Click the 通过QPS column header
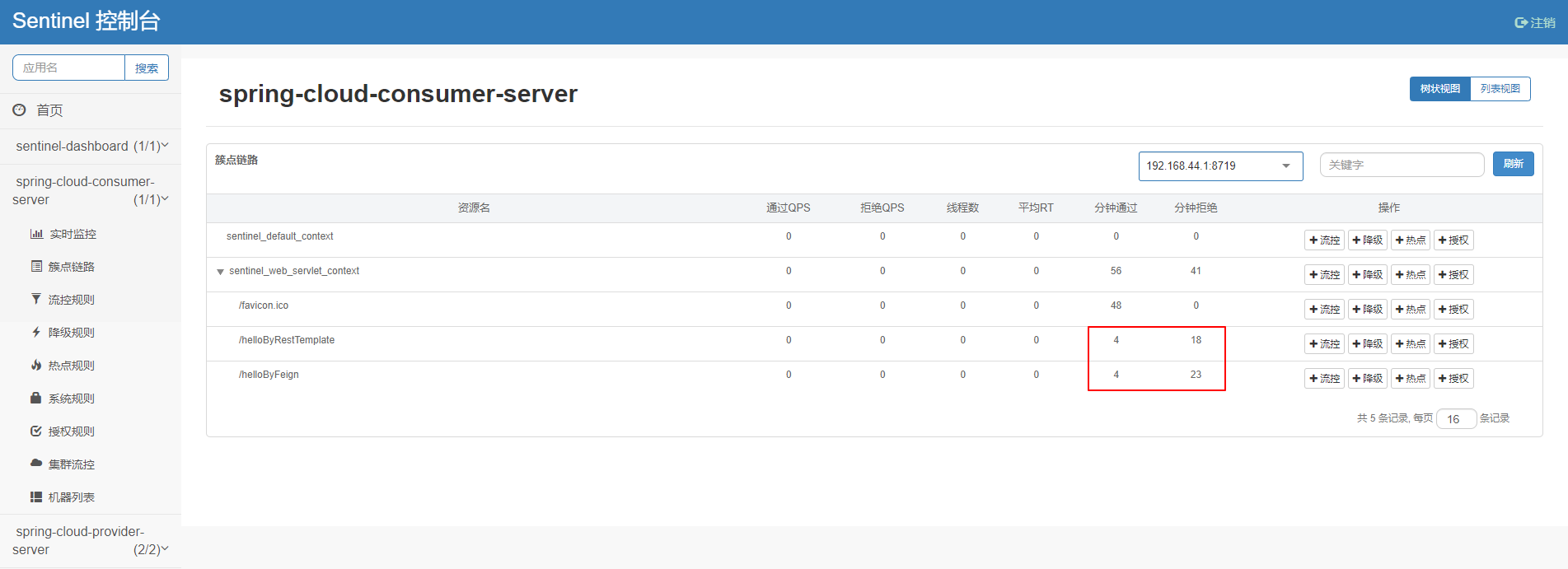Image resolution: width=1568 pixels, height=569 pixels. [789, 208]
